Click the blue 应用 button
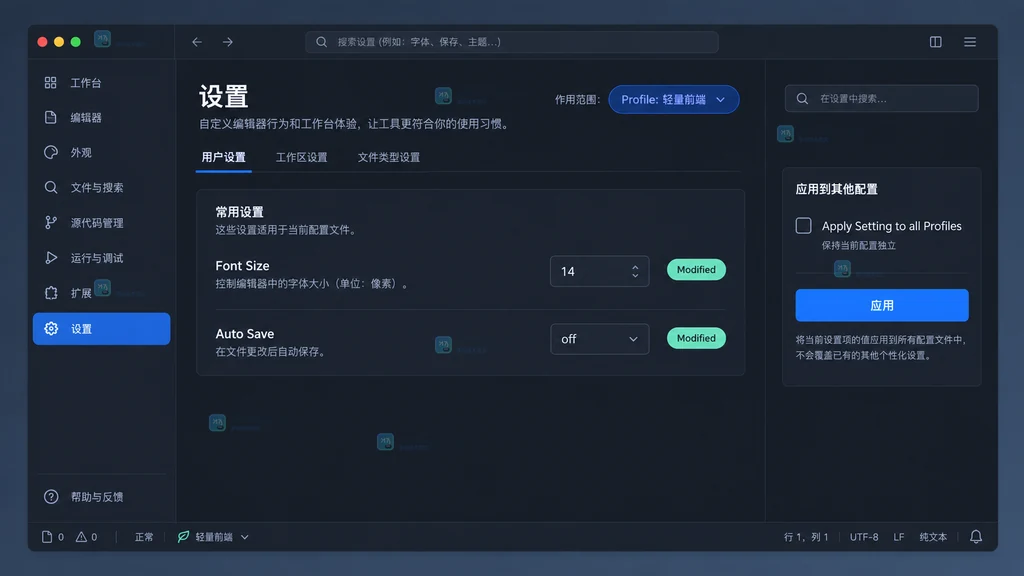 coord(882,305)
